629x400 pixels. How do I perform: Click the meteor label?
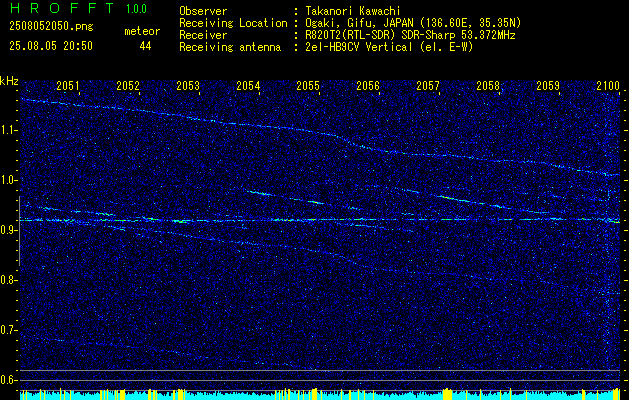(x=142, y=31)
